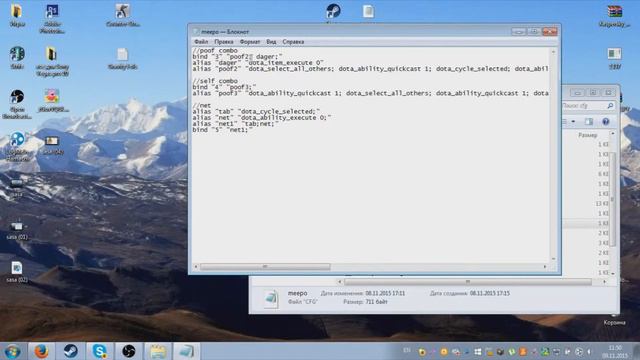
Task: Click the Notepad horizontal scrollbar thumb
Action: (x=265, y=267)
